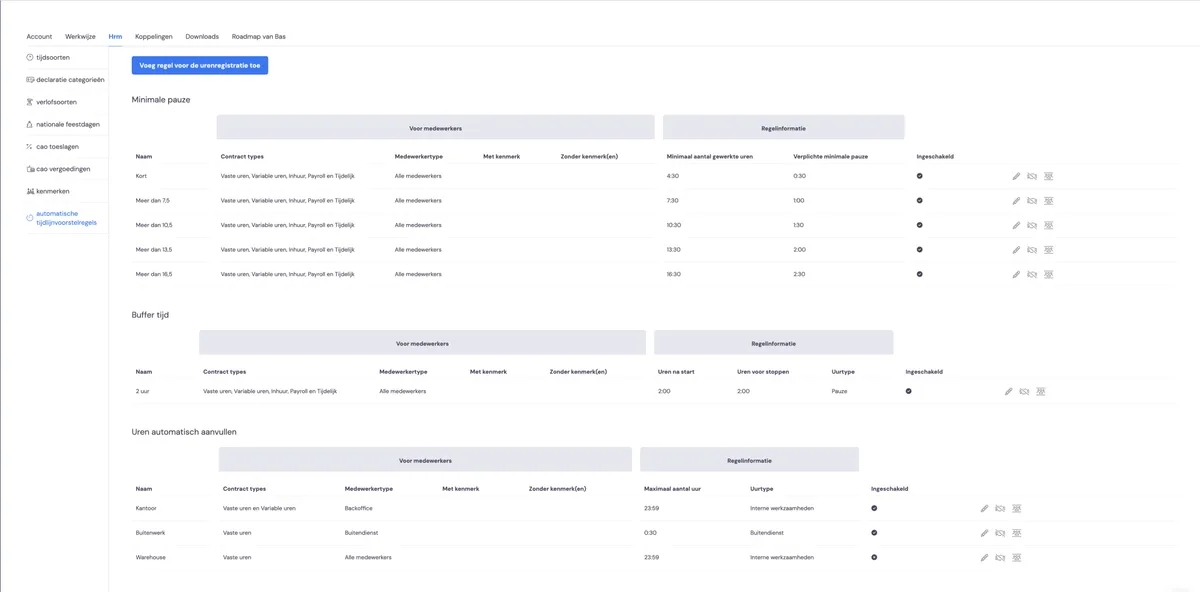Select cao toeslagen in the sidebar

[x=54, y=146]
